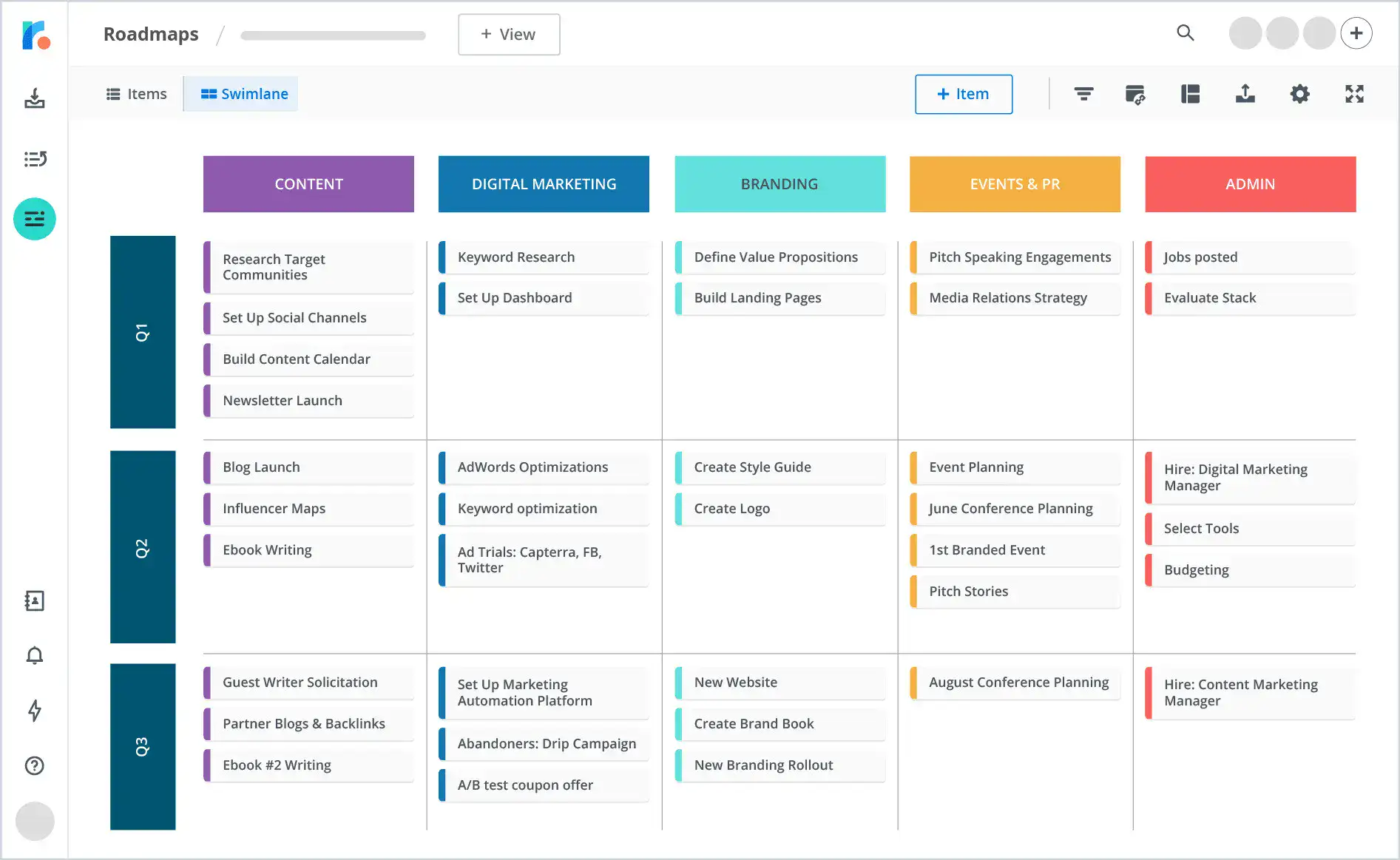Open the linked items settings icon
Viewport: 1400px width, 860px height.
[1137, 94]
